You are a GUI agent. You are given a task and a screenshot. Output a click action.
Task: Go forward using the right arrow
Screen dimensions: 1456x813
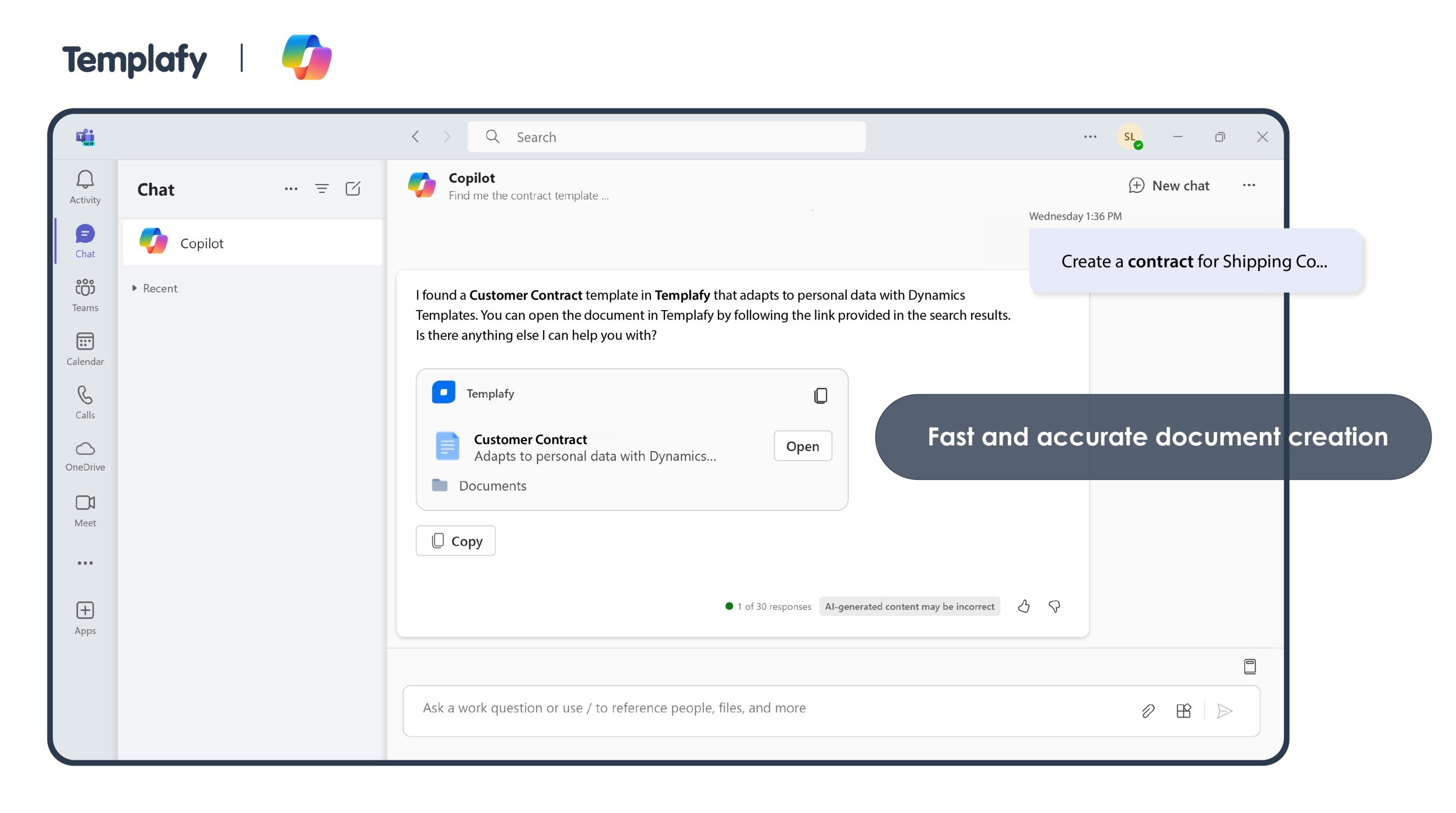coord(447,137)
